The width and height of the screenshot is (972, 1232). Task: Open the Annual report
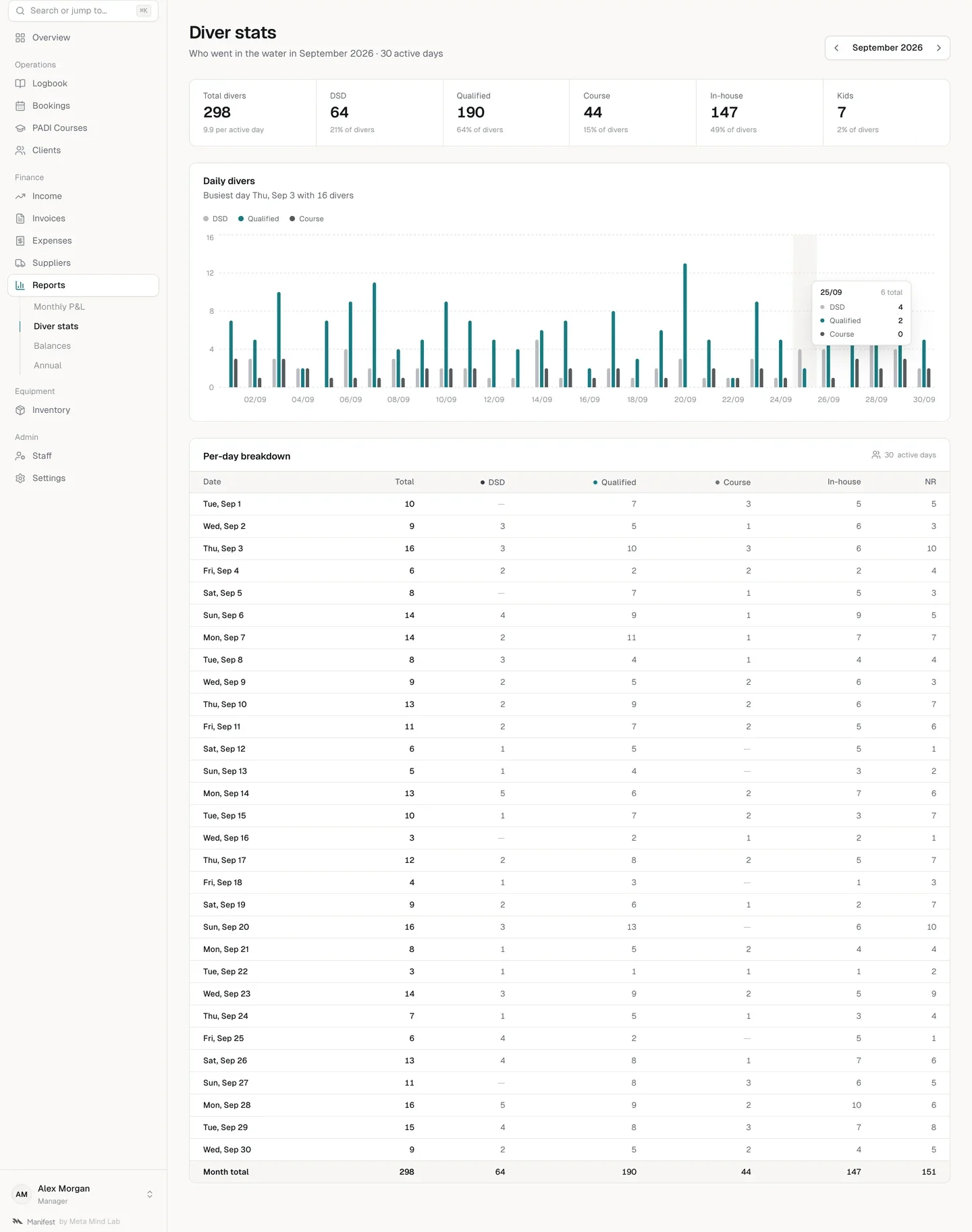47,366
